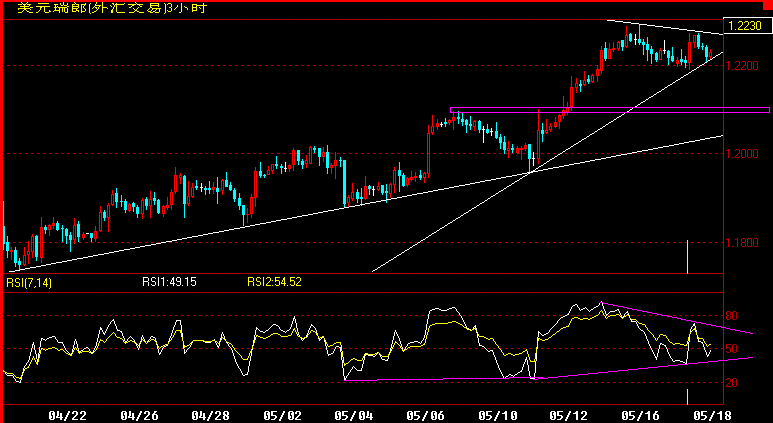Click the 1.1800 price axis label
773x423 pixels.
click(x=743, y=243)
